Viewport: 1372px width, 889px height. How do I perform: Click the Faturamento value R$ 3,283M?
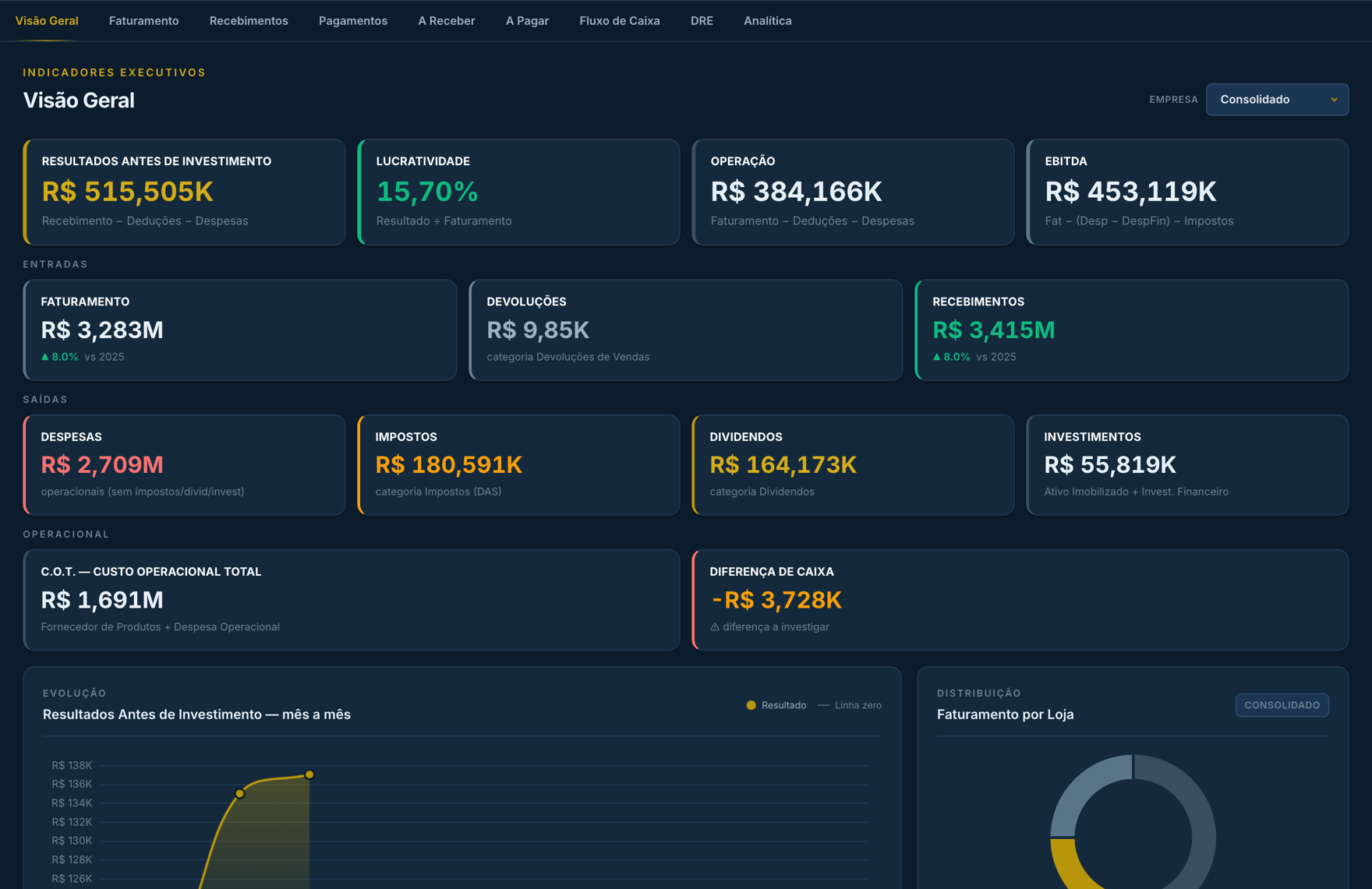tap(102, 330)
